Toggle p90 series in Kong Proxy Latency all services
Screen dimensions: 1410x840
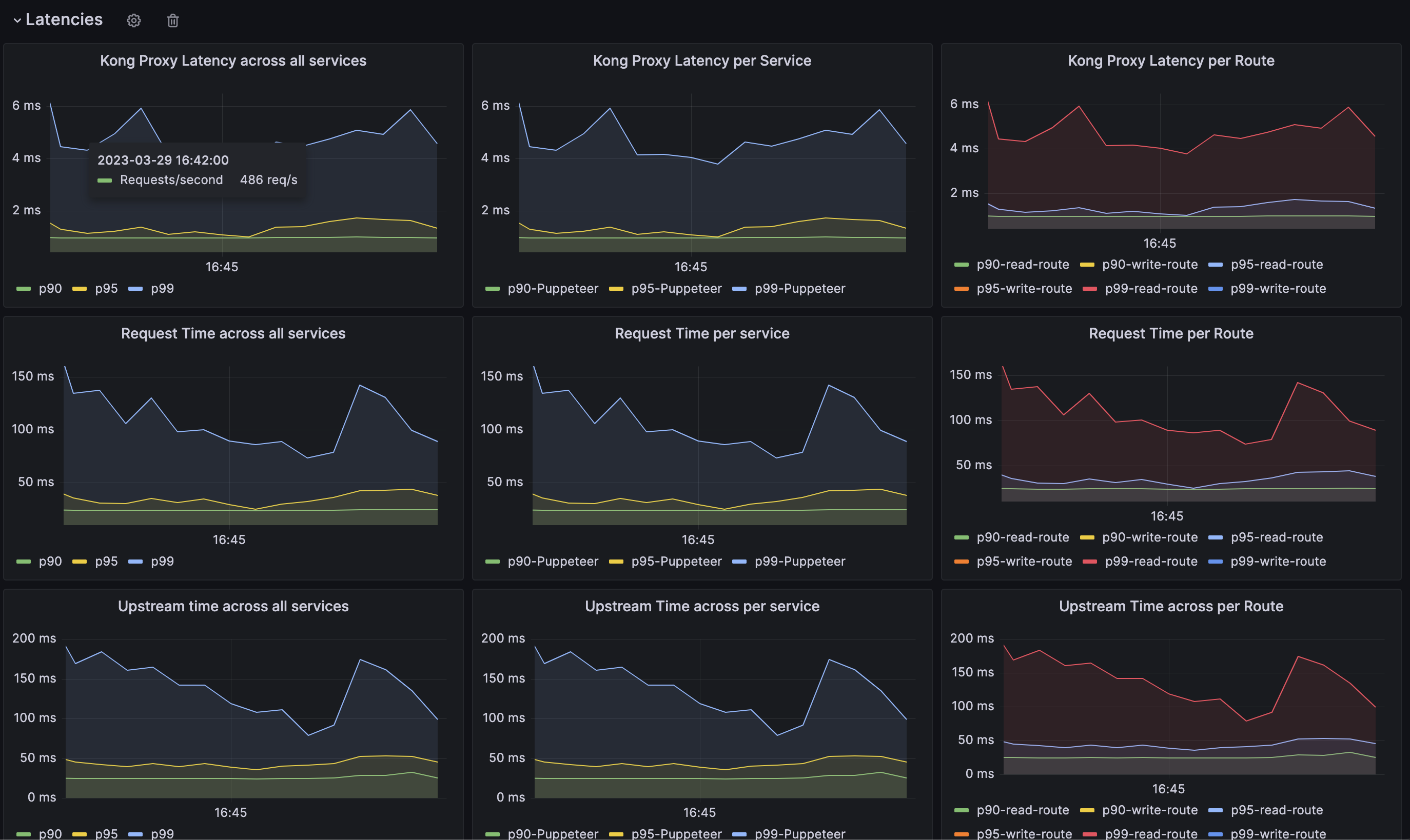click(x=50, y=289)
